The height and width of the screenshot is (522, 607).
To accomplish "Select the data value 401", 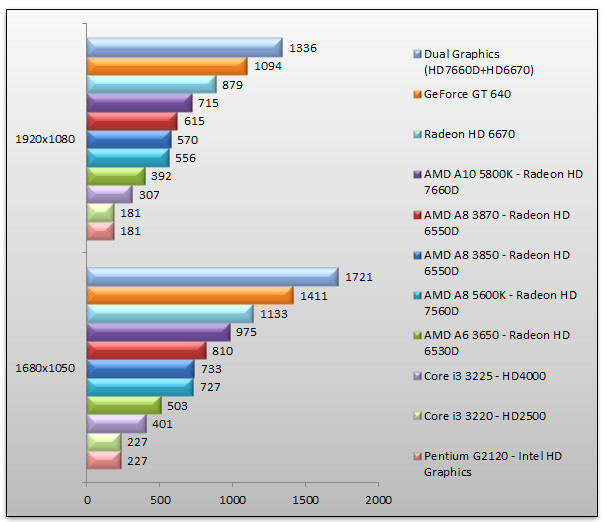I will 162,424.
